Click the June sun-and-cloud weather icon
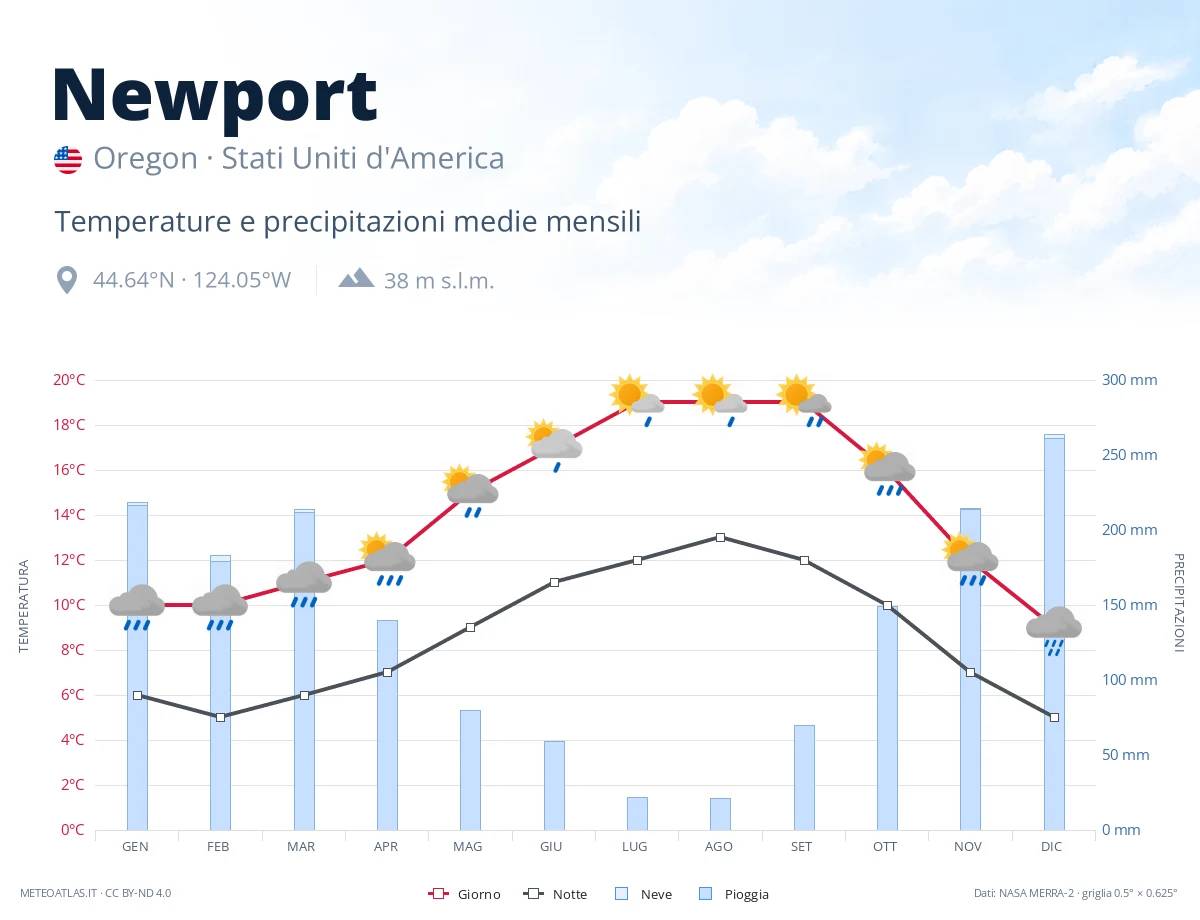 pos(554,446)
